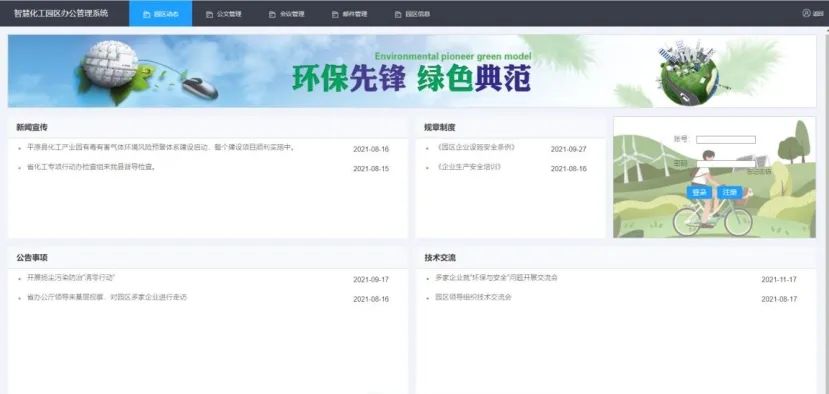The width and height of the screenshot is (829, 394).
Task: Click the 智慧化工园区办公管理系统 title
Action: click(x=61, y=13)
